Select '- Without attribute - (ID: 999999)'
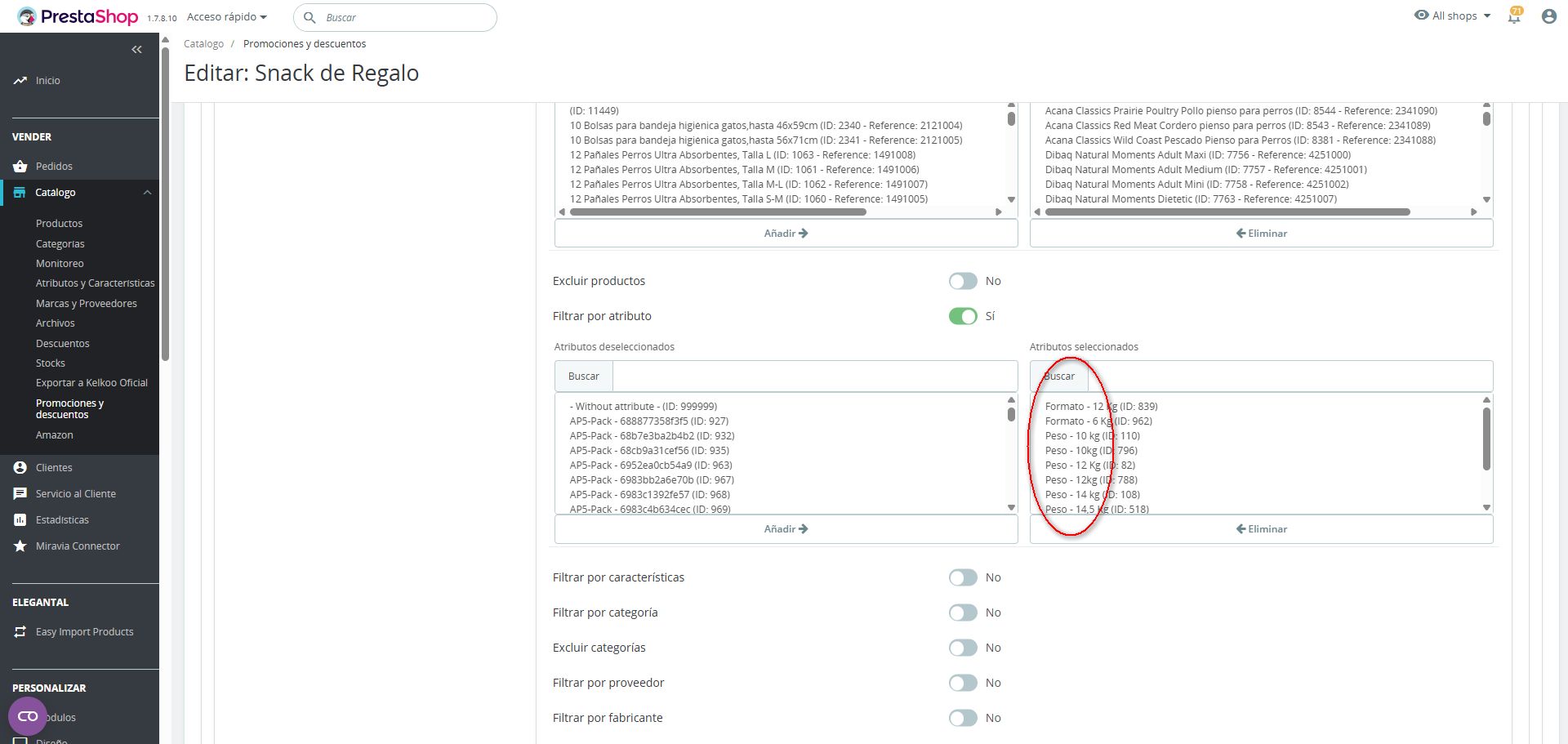 644,407
